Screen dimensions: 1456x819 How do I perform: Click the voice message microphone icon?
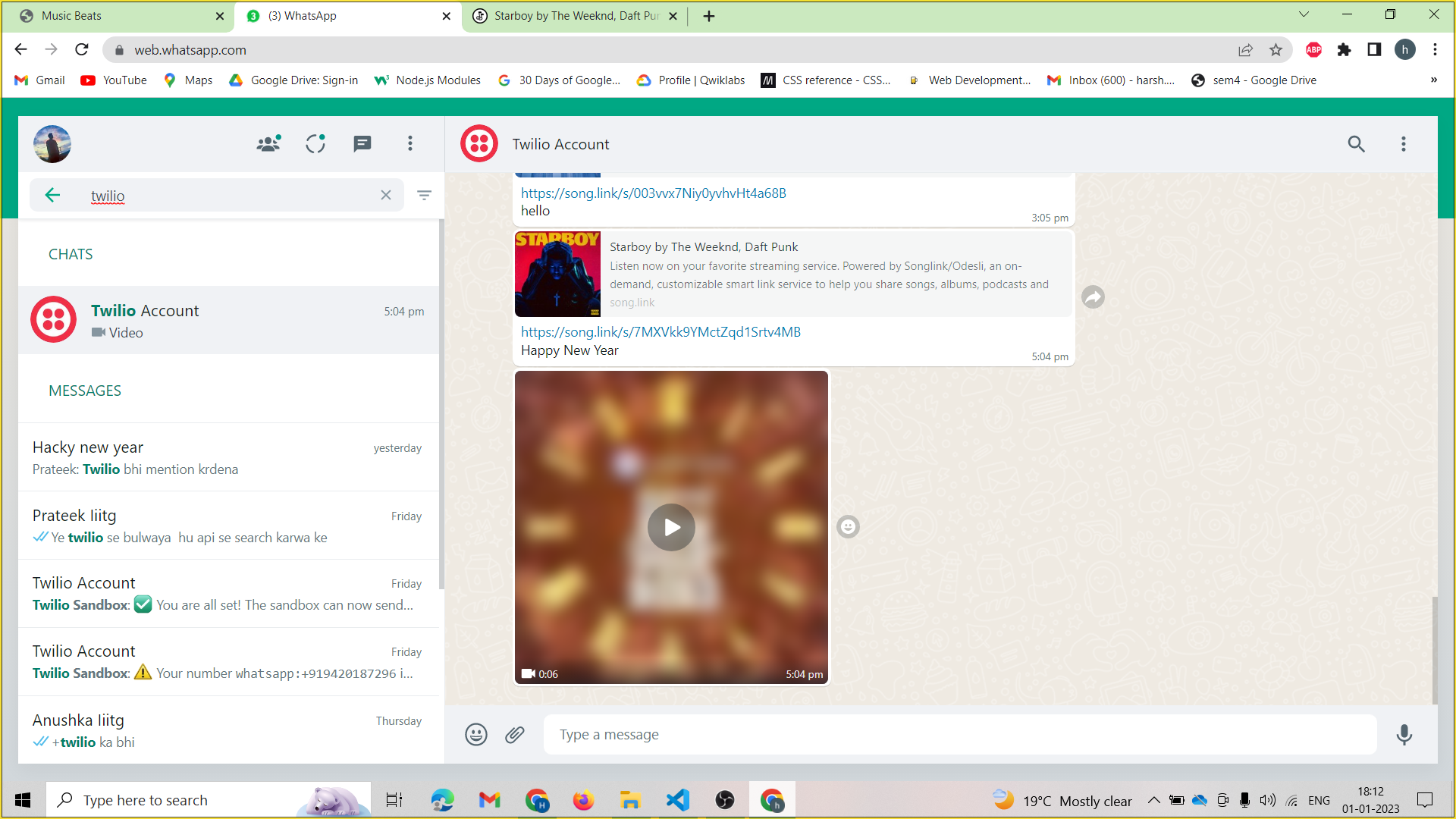coord(1404,734)
